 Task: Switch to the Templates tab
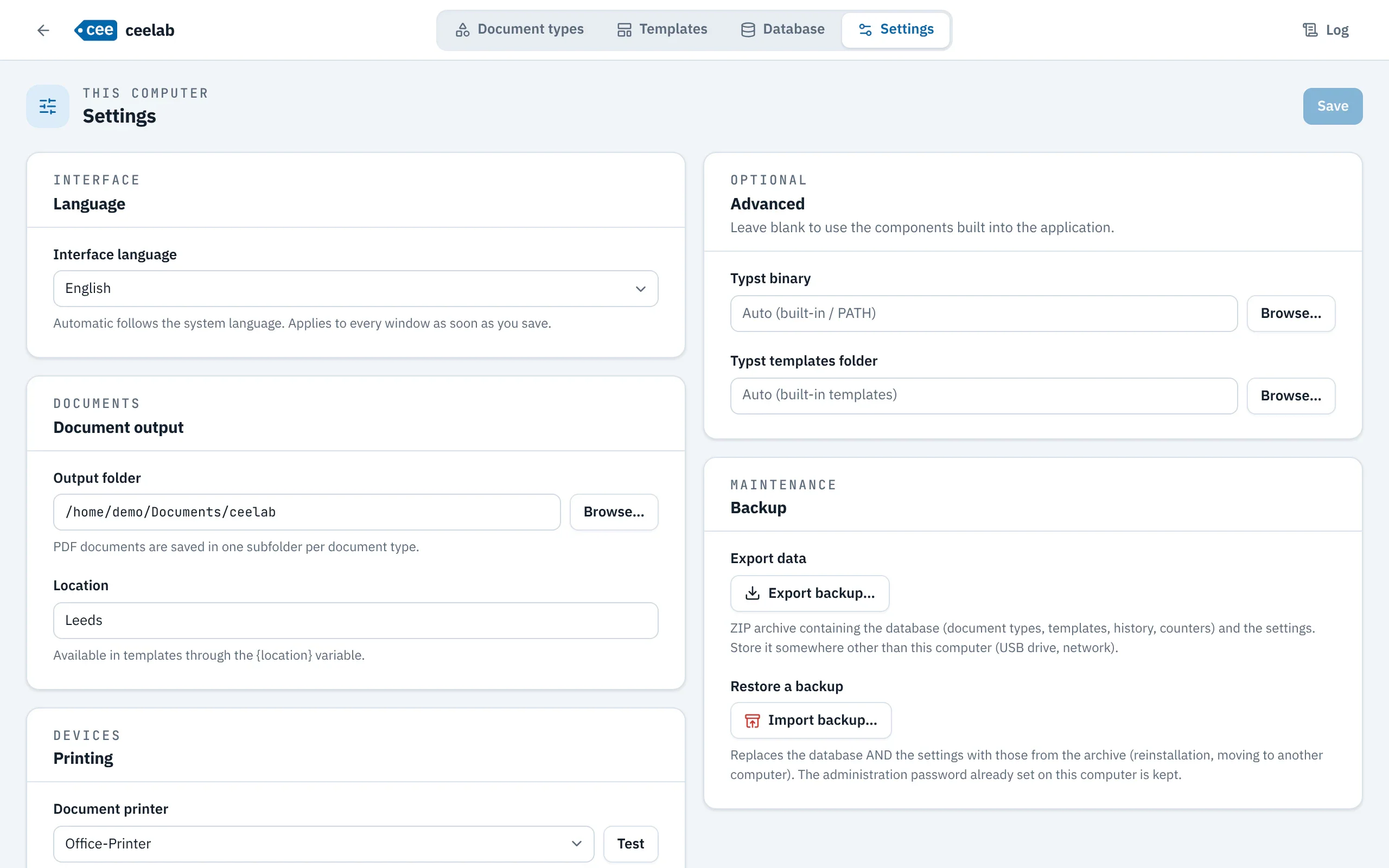(662, 29)
